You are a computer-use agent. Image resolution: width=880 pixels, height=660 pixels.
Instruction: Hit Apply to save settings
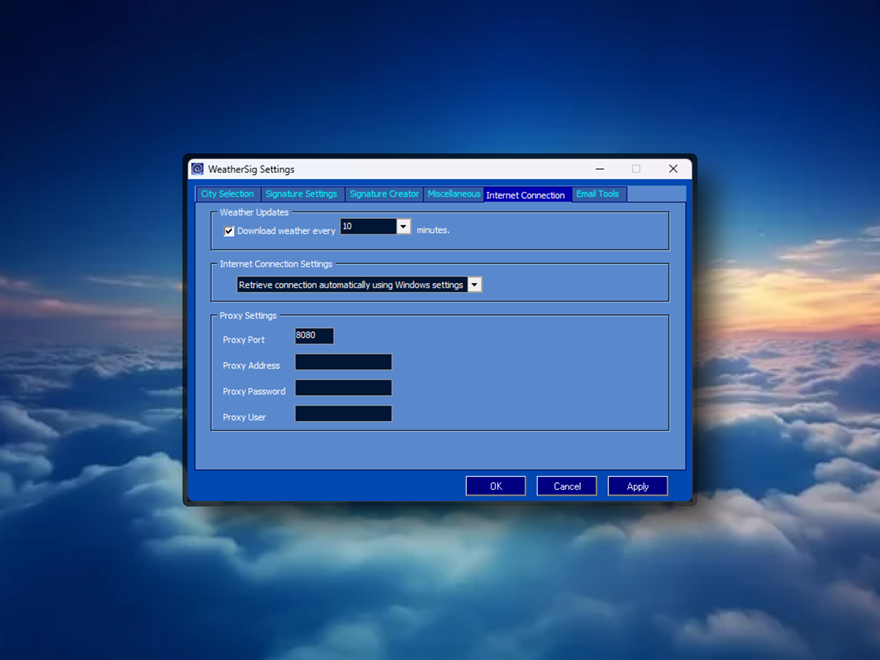(x=638, y=486)
